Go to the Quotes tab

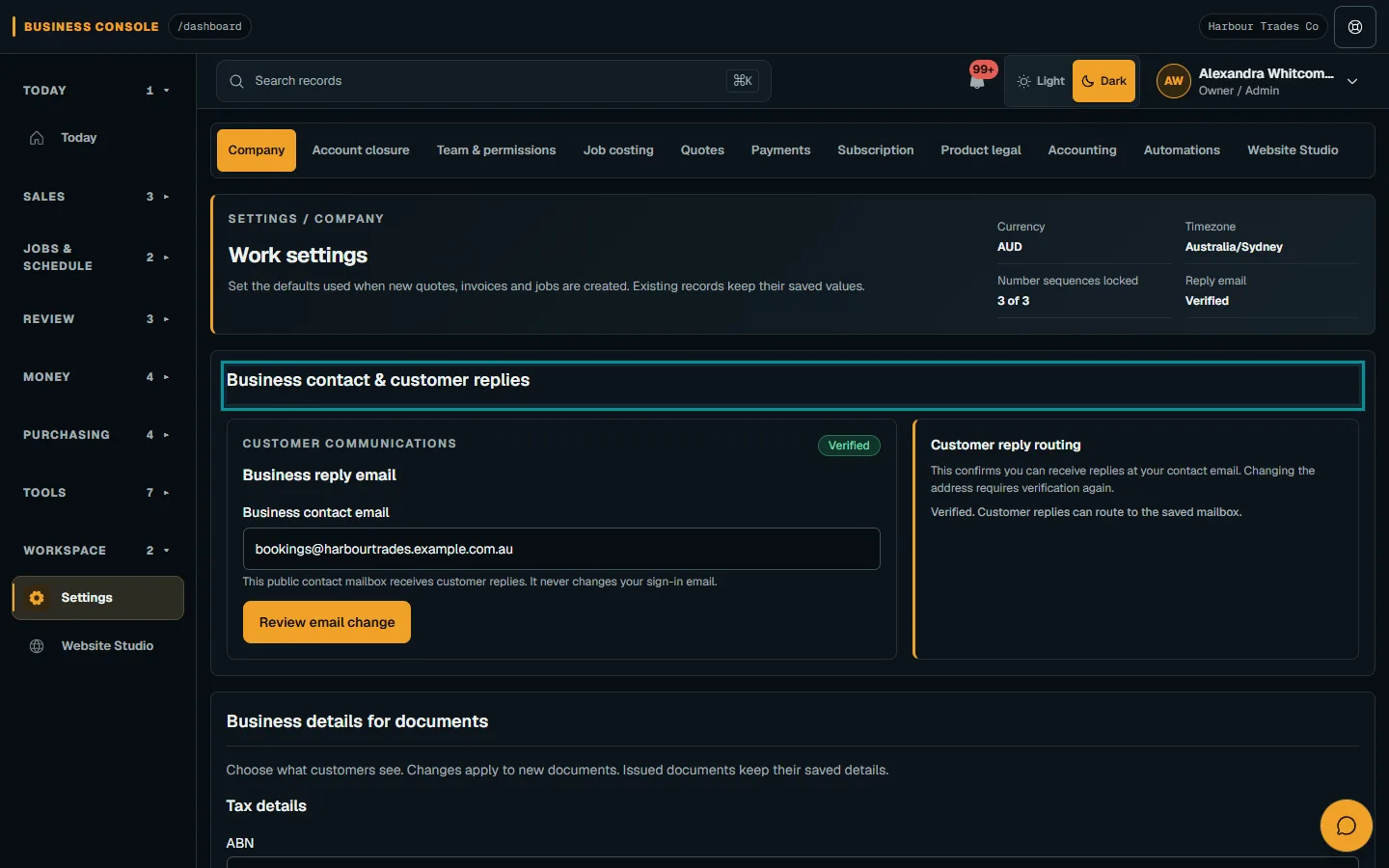702,150
